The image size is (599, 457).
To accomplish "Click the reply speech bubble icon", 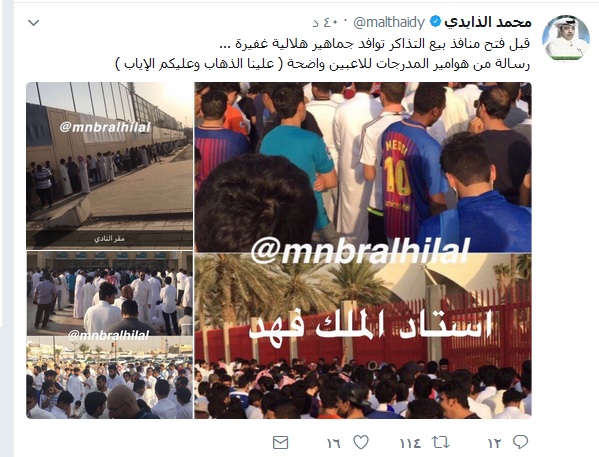I will tap(520, 442).
